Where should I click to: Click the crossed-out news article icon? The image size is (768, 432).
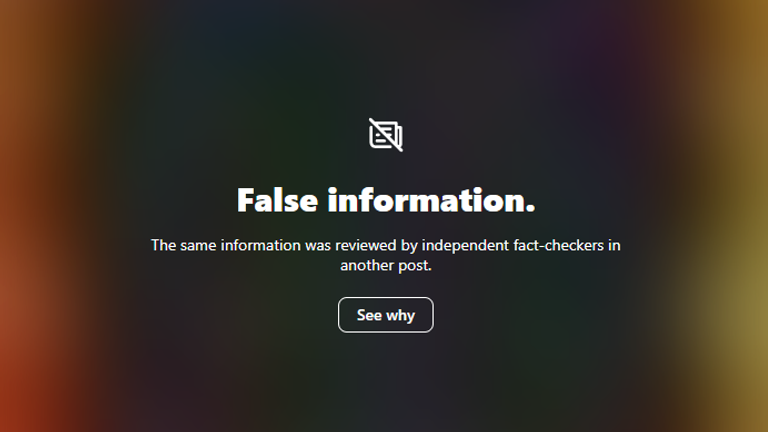click(x=386, y=135)
